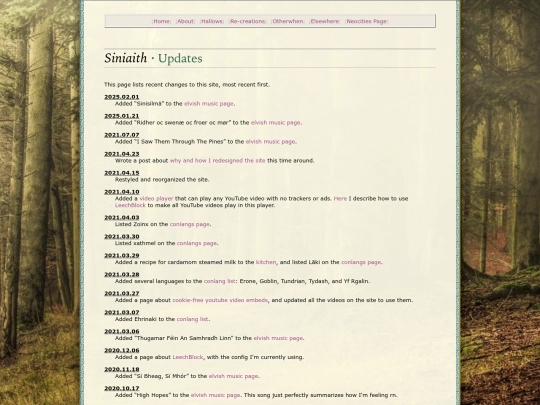The image size is (540, 405).
Task: Select the date 2021.07.07
Action: tap(122, 135)
